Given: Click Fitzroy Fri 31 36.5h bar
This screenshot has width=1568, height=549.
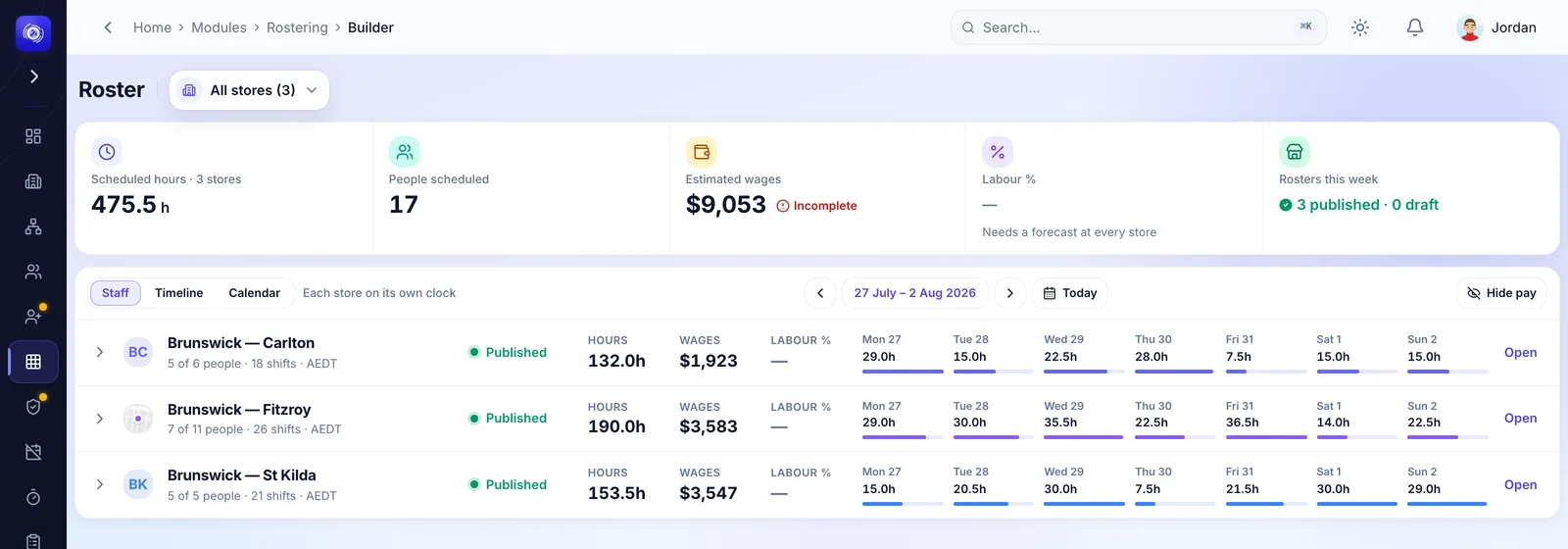Looking at the screenshot, I should point(1266,437).
